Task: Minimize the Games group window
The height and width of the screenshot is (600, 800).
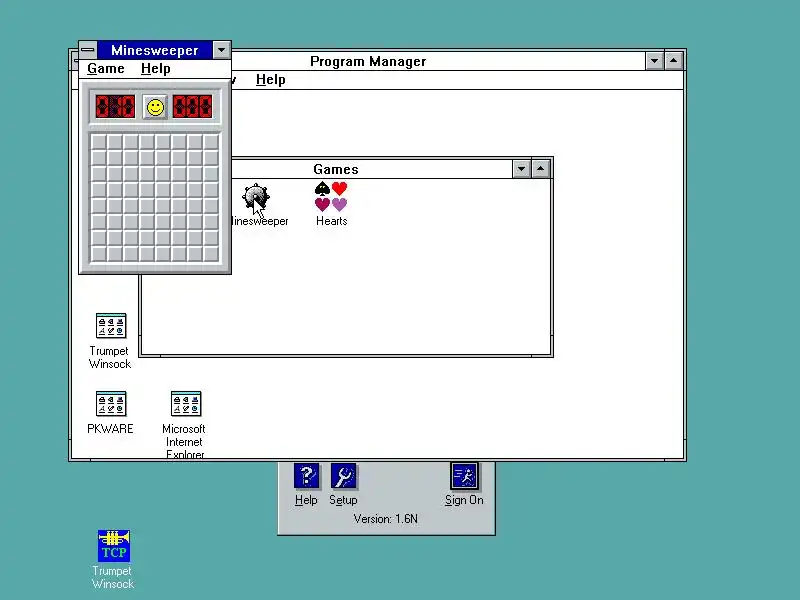Action: (521, 169)
